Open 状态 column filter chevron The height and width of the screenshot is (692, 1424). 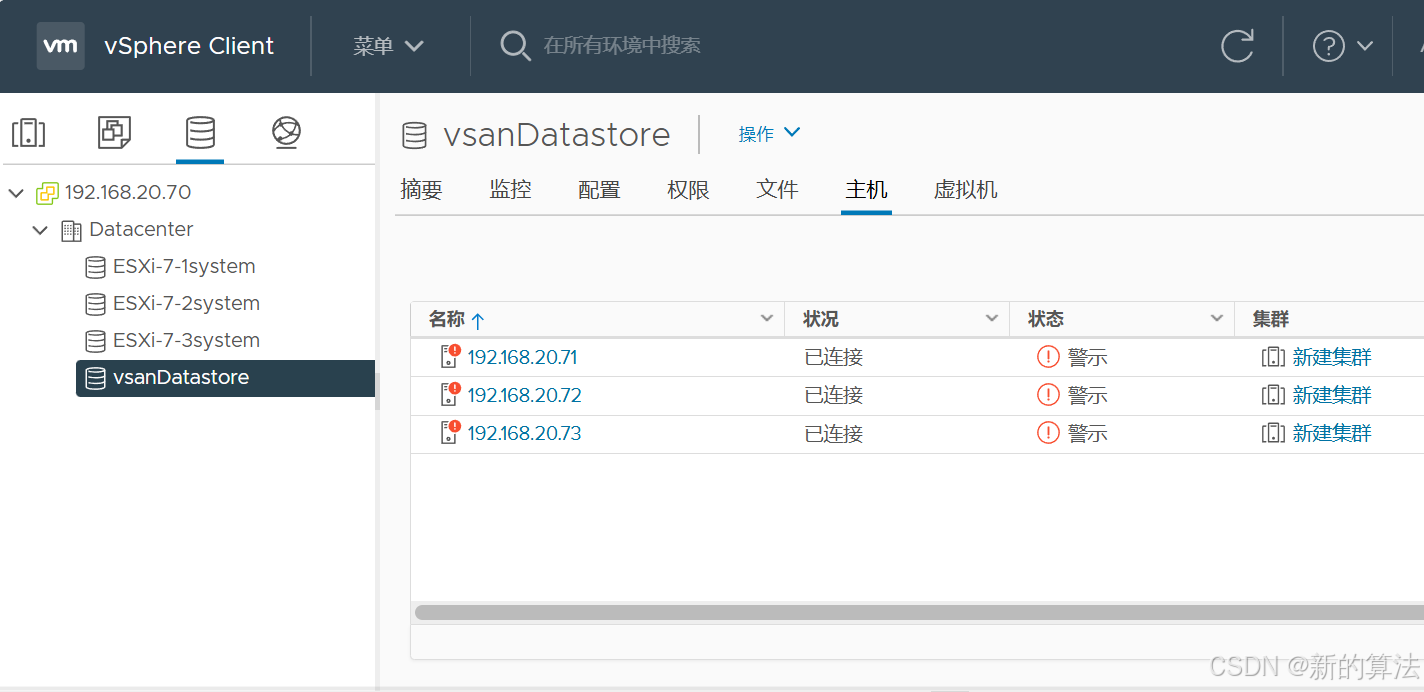pos(1217,319)
